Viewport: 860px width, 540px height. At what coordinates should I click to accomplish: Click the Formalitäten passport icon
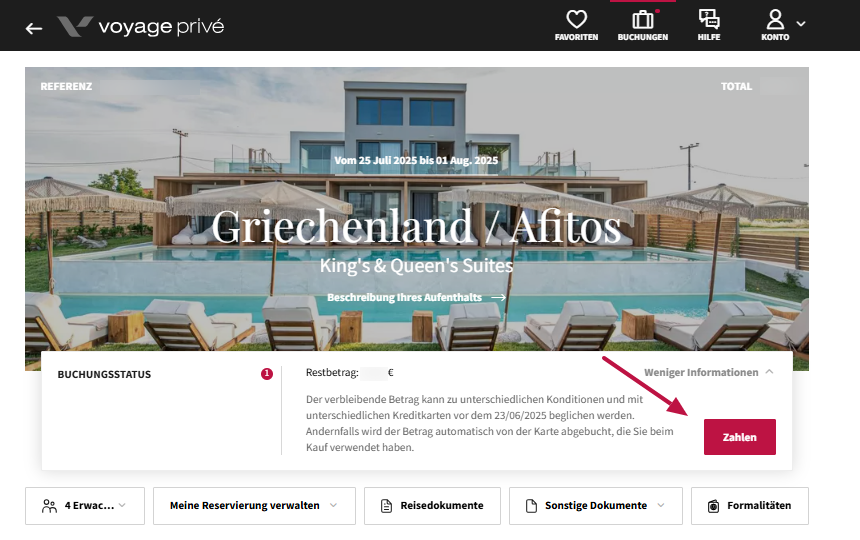pos(713,506)
